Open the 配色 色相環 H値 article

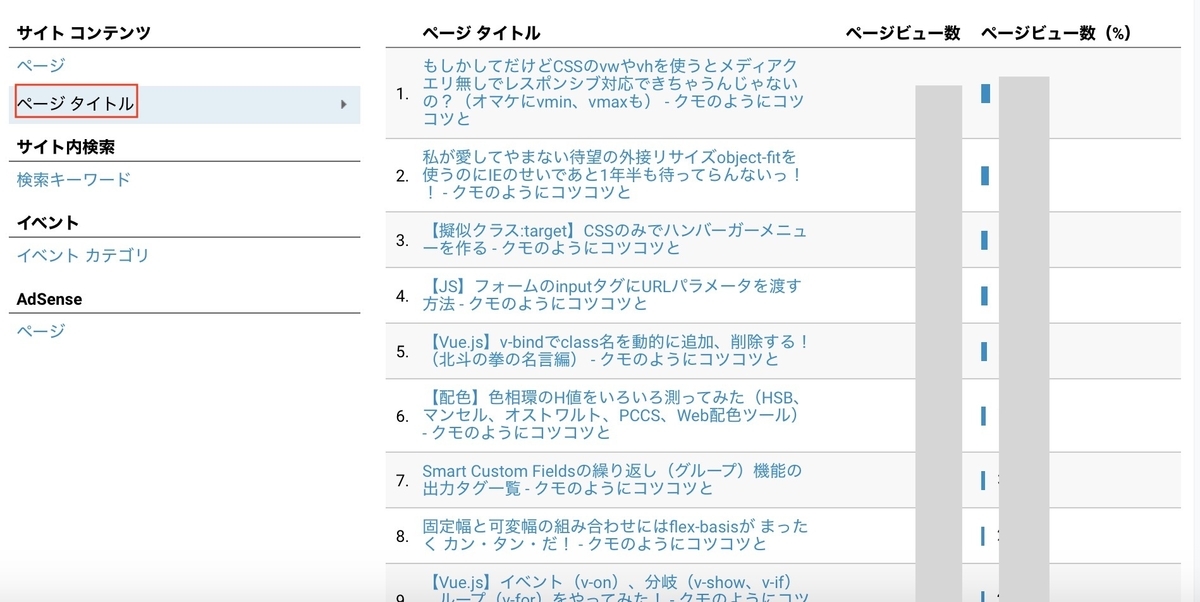(613, 415)
